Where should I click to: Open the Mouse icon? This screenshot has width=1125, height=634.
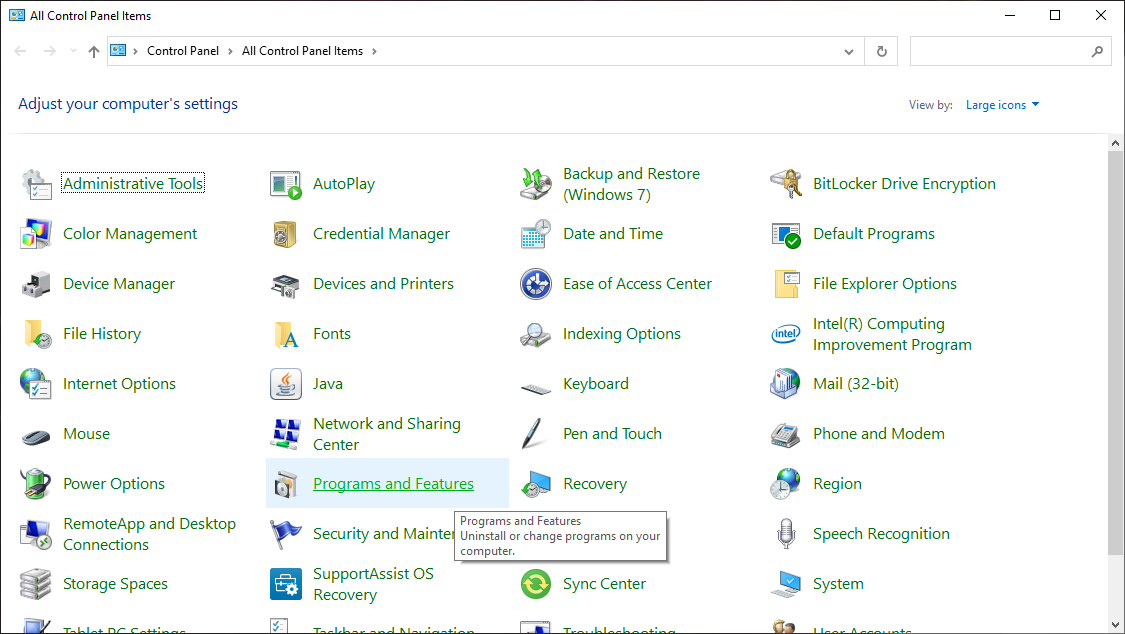pos(36,435)
